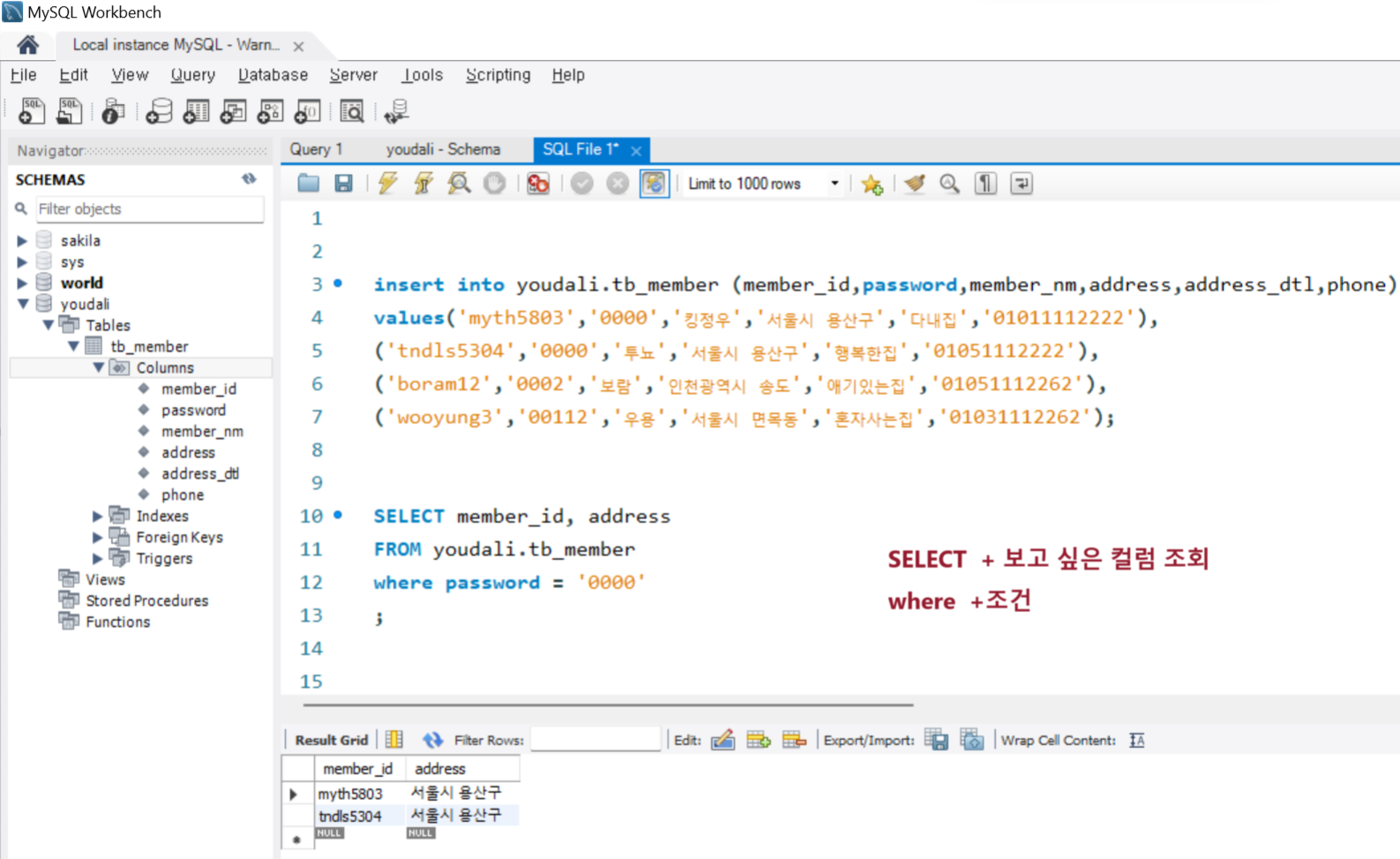Open a SQL script file in a new query tab
Image resolution: width=1400 pixels, height=859 pixels.
(x=69, y=111)
